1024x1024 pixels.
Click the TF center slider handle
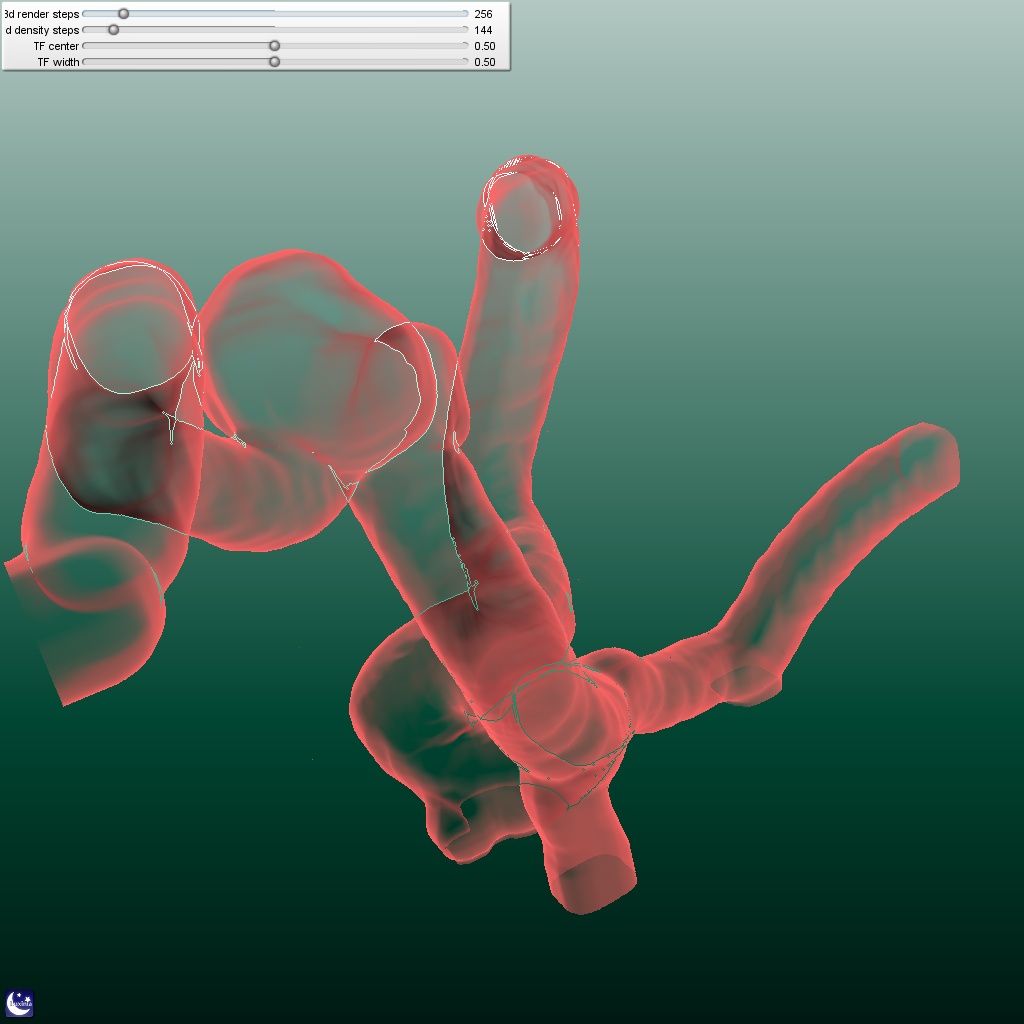point(275,46)
